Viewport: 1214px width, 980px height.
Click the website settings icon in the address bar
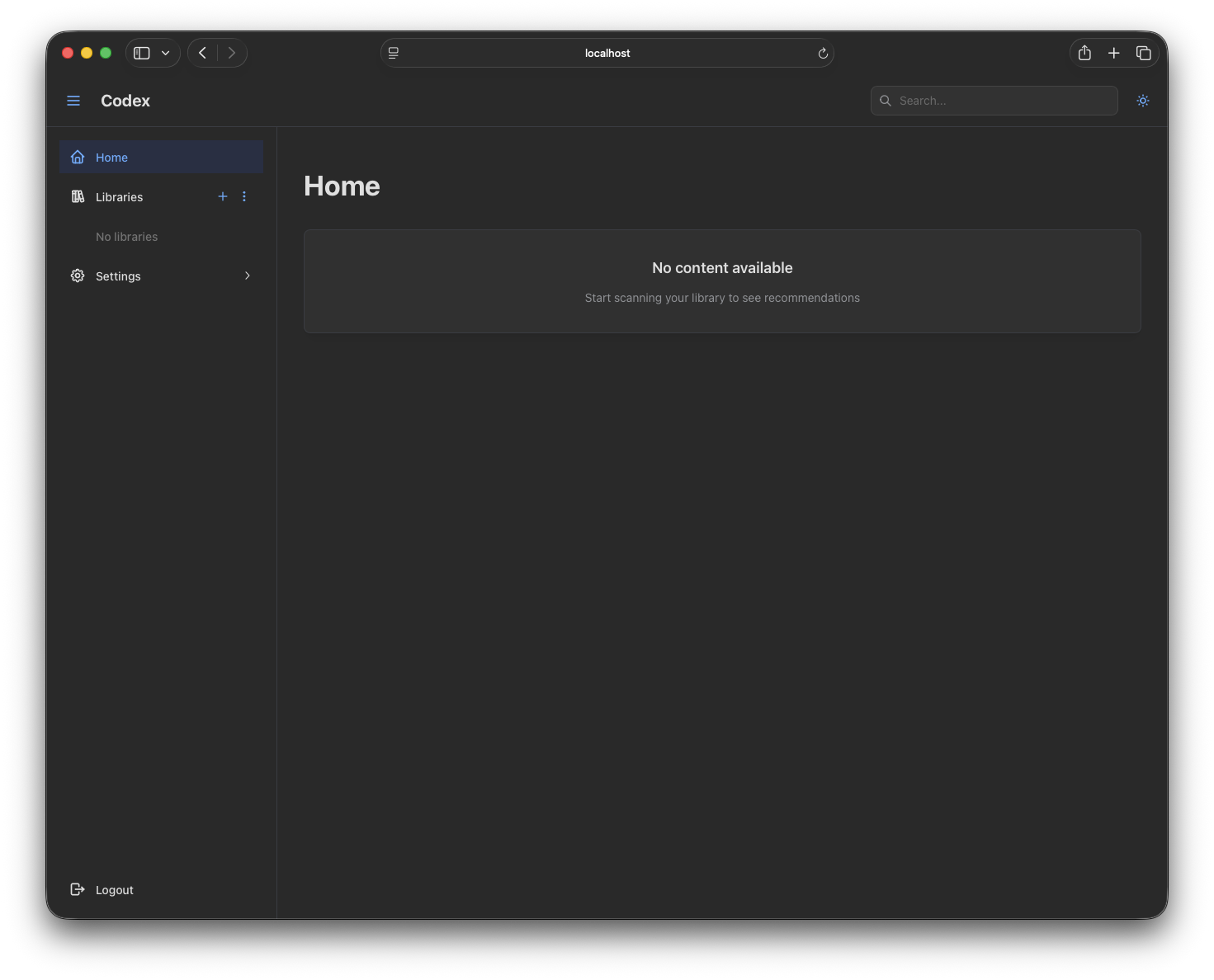coord(393,52)
